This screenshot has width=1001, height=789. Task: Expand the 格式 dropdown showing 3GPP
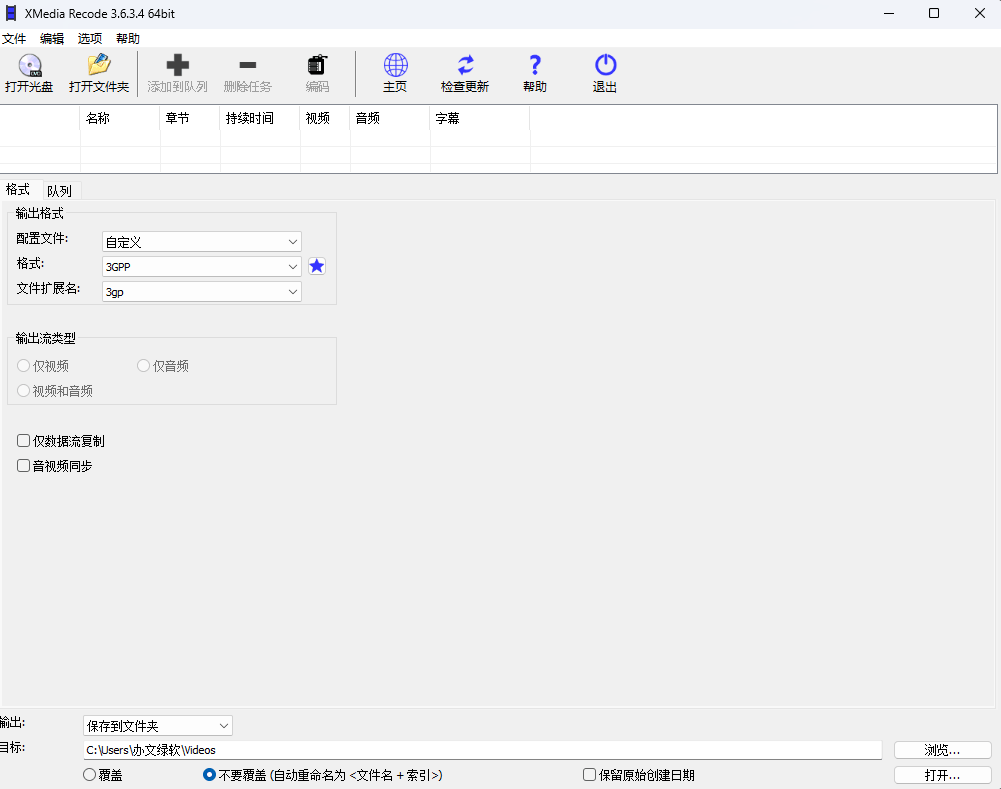click(202, 267)
